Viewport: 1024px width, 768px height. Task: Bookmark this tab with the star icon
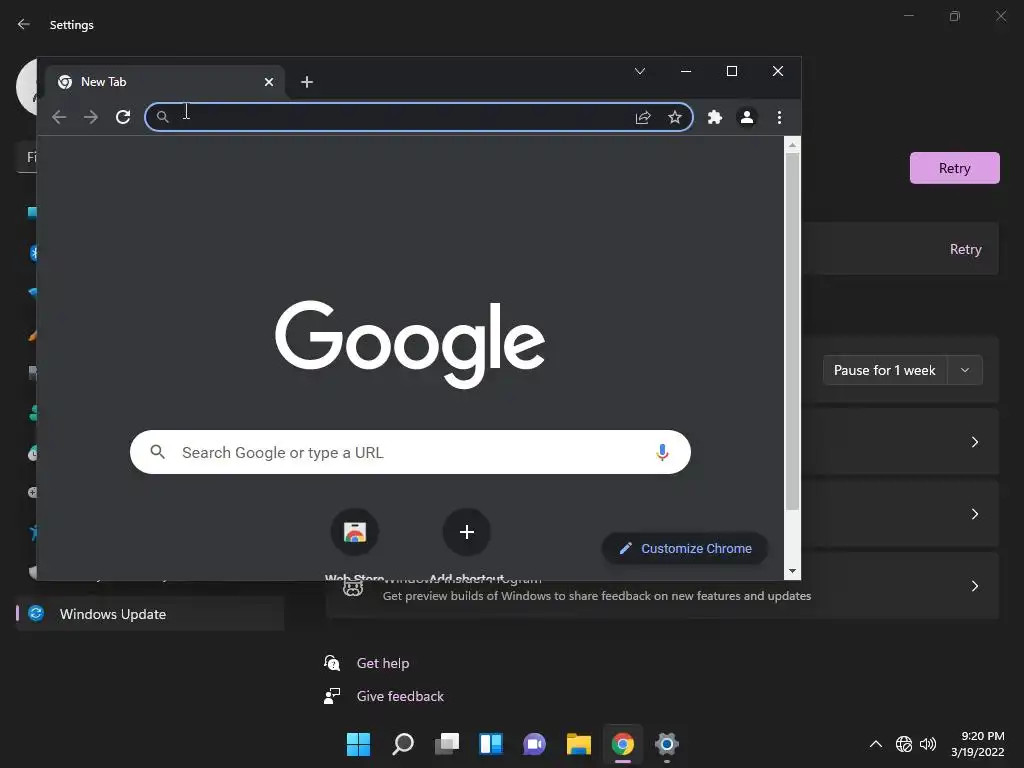click(675, 117)
